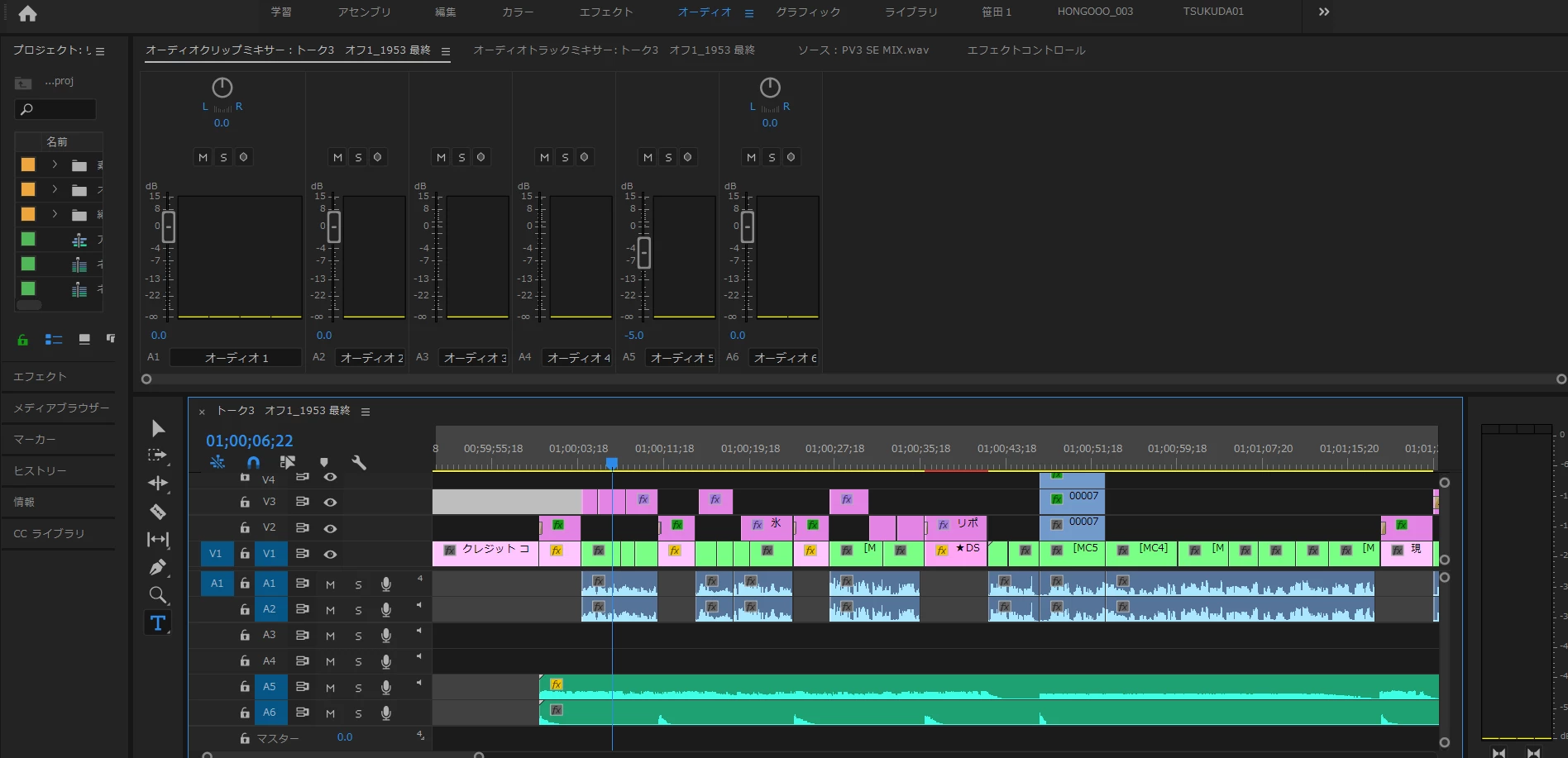Open timeline display settings wrench
This screenshot has width=1568, height=758.
pyautogui.click(x=359, y=462)
